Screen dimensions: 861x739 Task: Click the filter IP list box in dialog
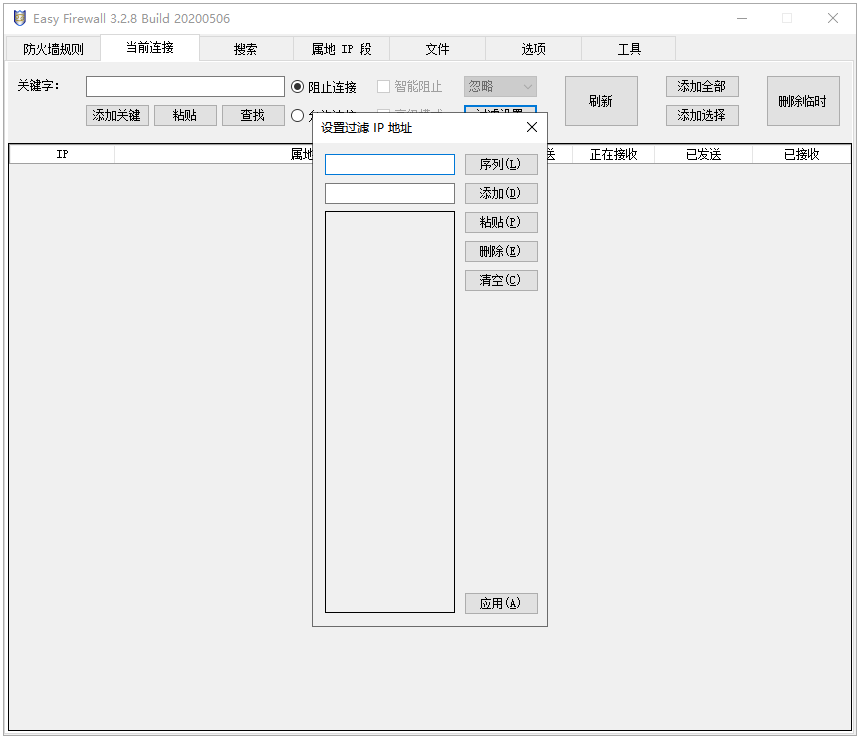[x=390, y=412]
